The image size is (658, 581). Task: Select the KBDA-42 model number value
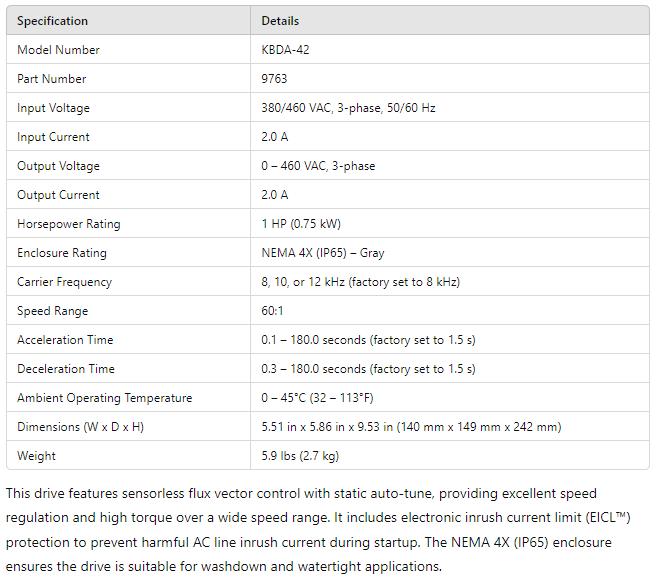click(285, 50)
